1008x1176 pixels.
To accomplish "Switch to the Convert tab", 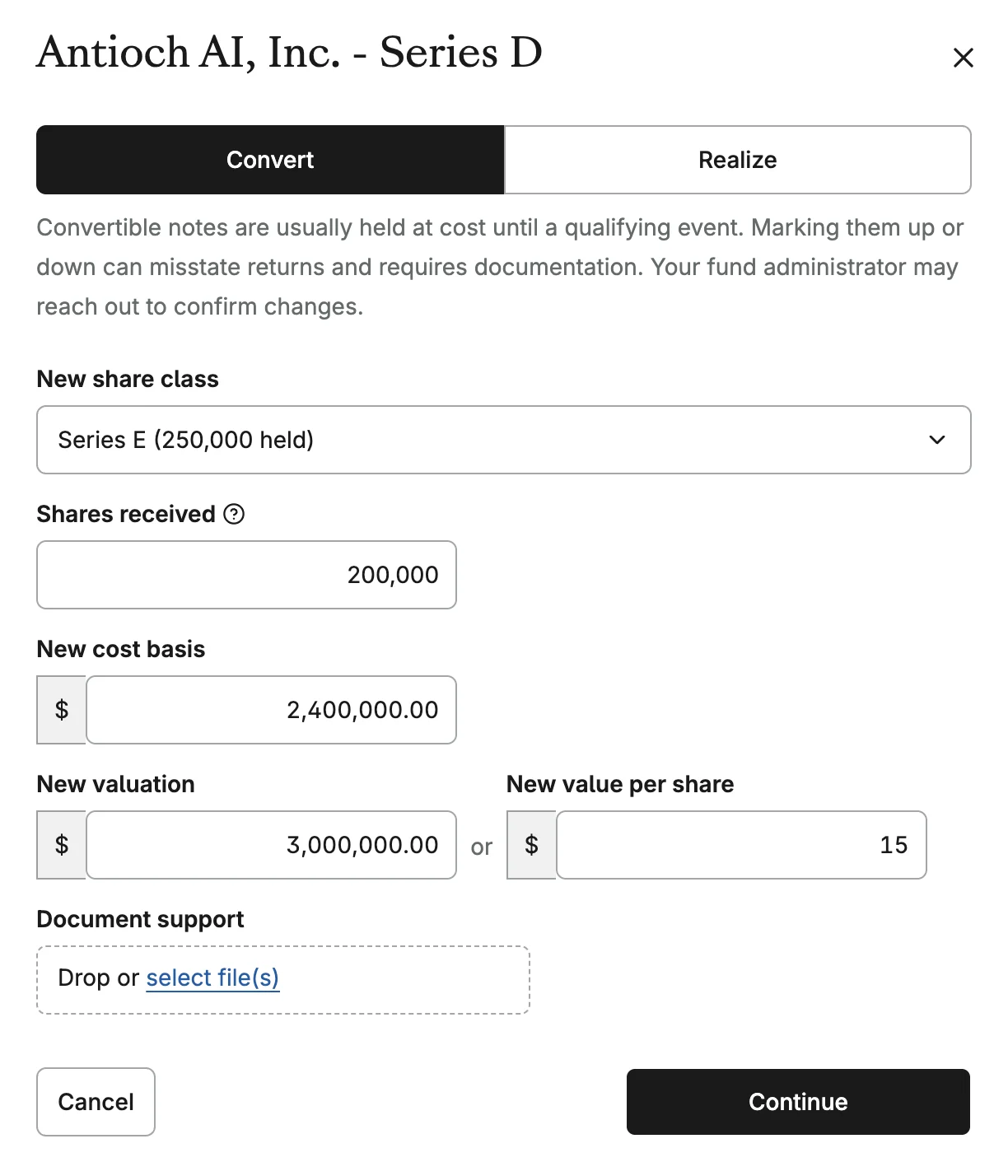I will [x=270, y=160].
